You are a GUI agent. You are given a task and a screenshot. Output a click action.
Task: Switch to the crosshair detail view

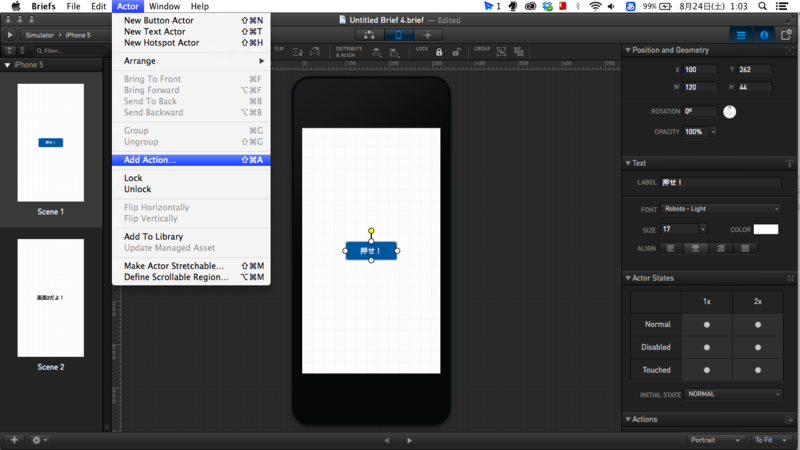pos(428,35)
